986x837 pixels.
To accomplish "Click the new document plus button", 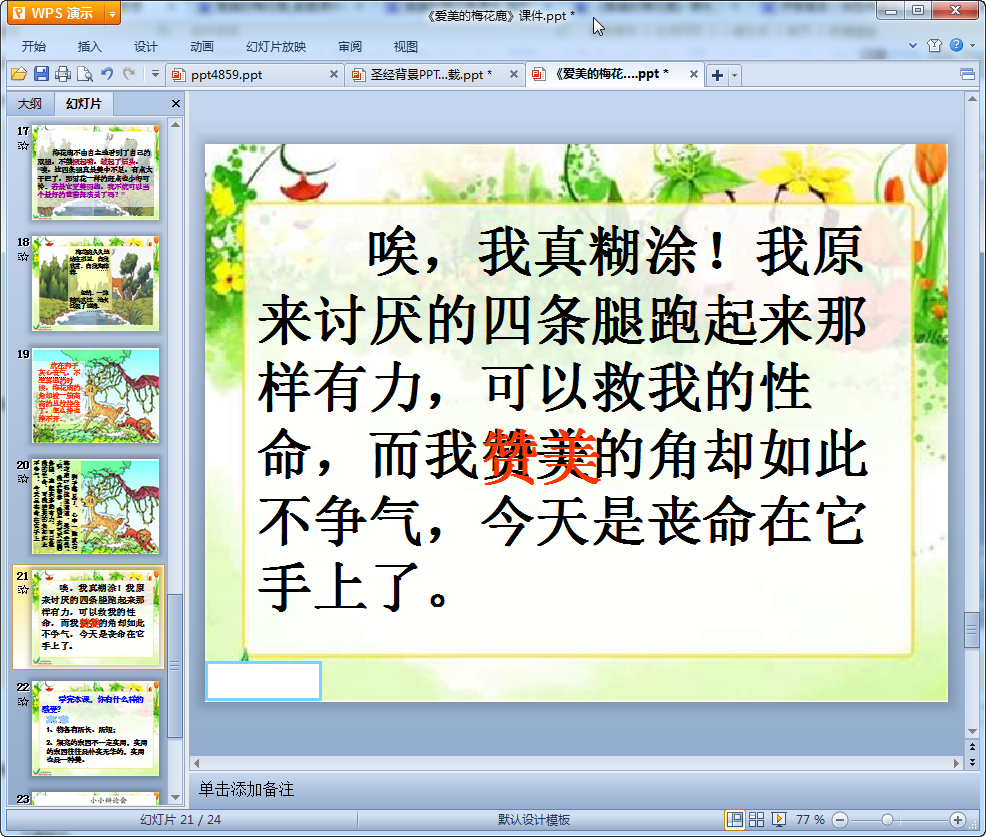I will pos(717,75).
